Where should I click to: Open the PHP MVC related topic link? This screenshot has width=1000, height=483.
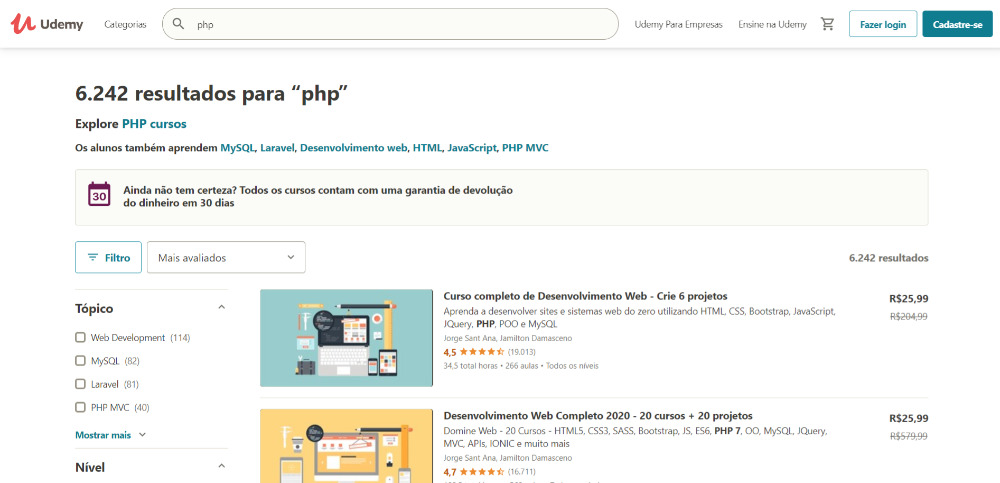tap(525, 148)
